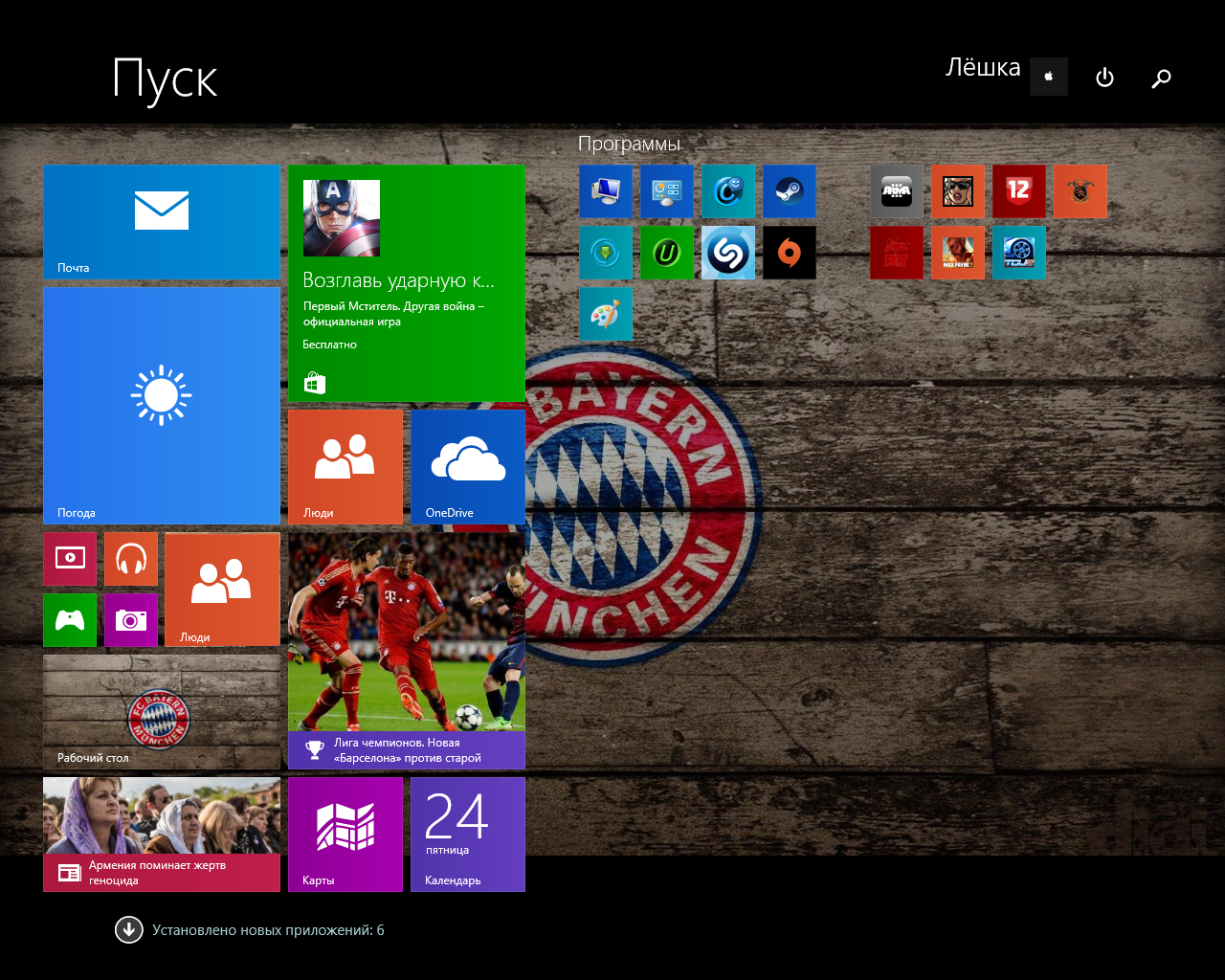Launch the small Video tile
The height and width of the screenshot is (980, 1225).
[70, 559]
